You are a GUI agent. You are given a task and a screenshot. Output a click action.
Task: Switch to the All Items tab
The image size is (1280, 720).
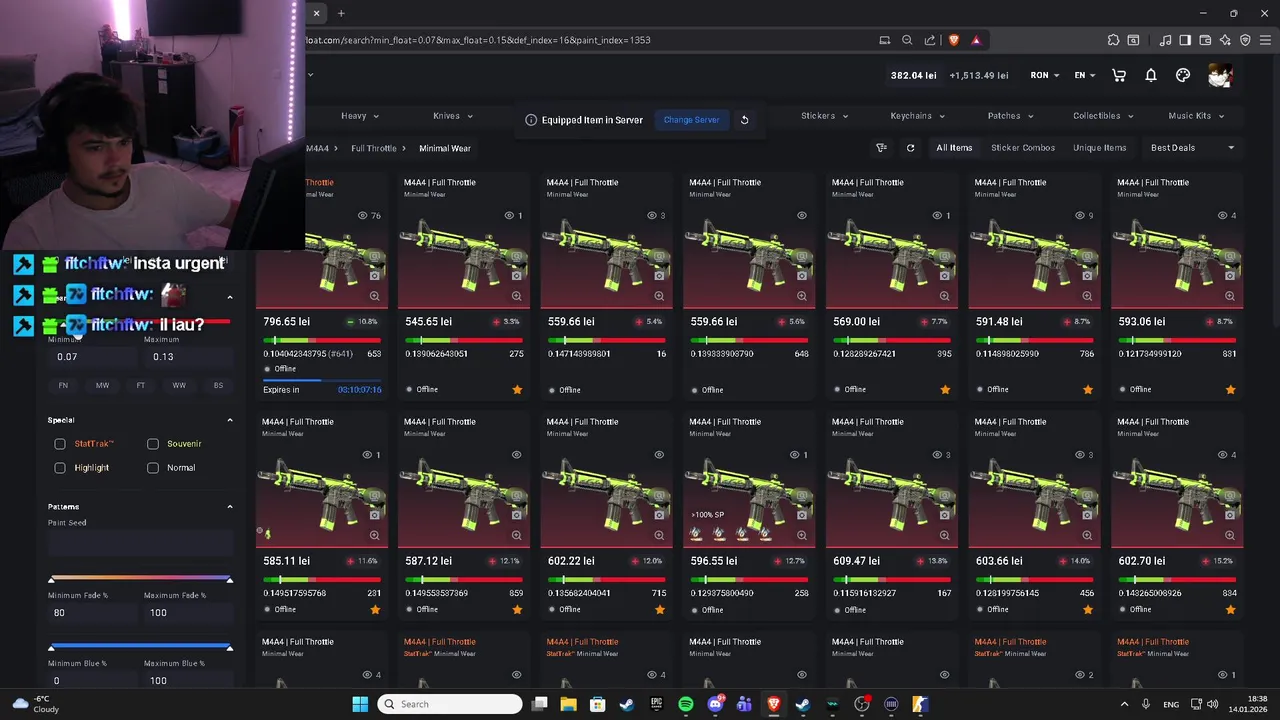point(954,148)
